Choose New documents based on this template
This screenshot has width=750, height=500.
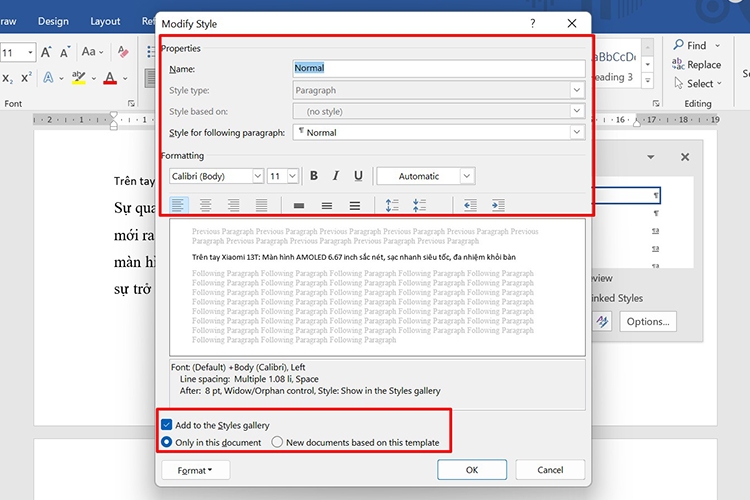(x=277, y=442)
